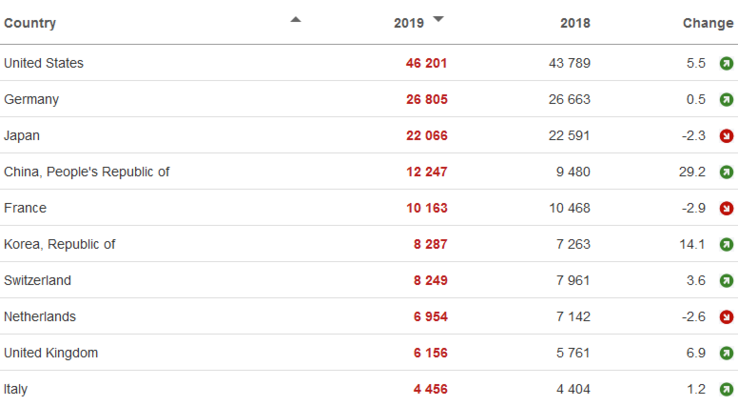
Task: Click the green up arrow for Italy
Action: pyautogui.click(x=726, y=389)
